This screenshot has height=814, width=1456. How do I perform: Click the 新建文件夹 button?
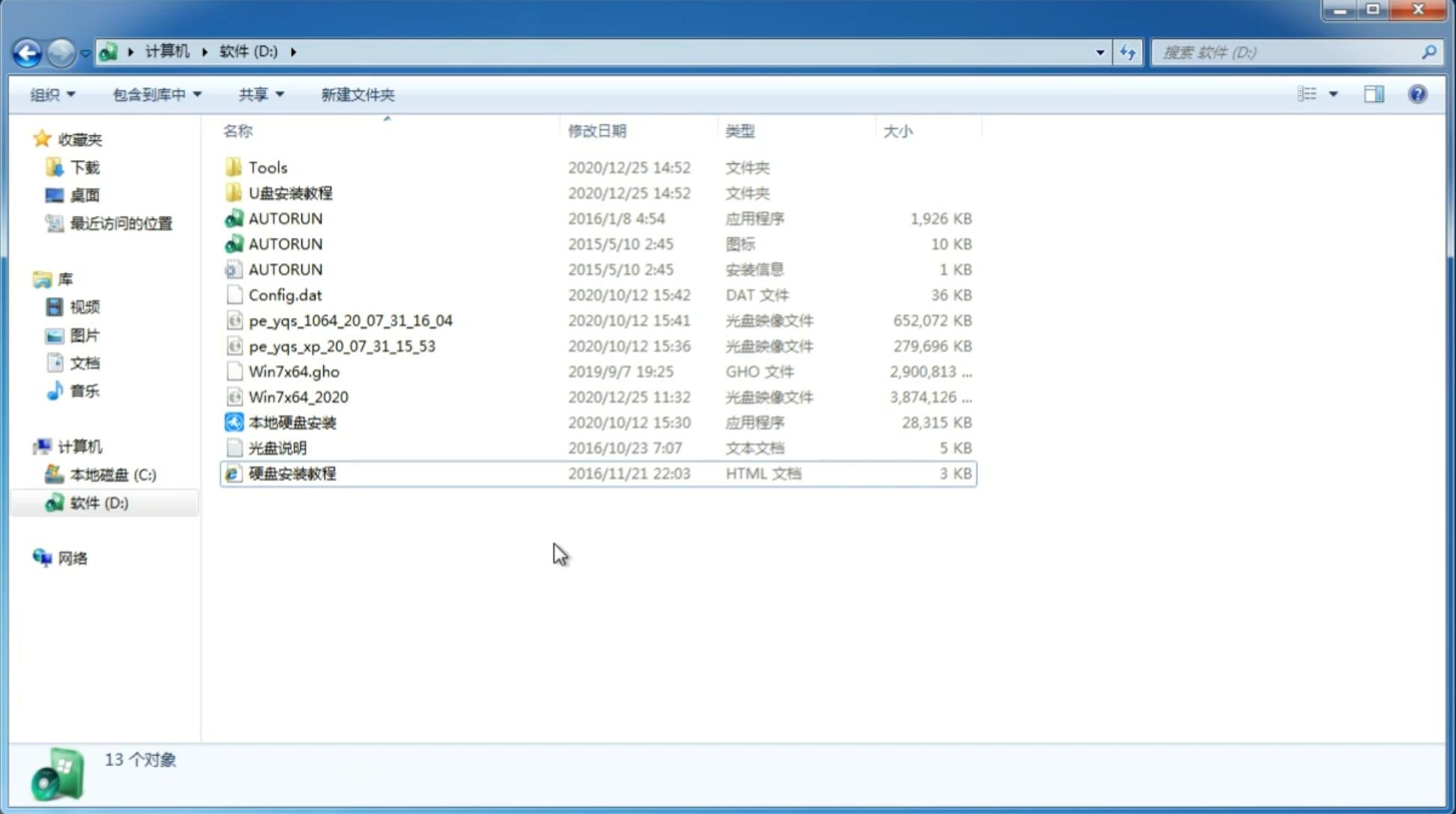coord(357,93)
